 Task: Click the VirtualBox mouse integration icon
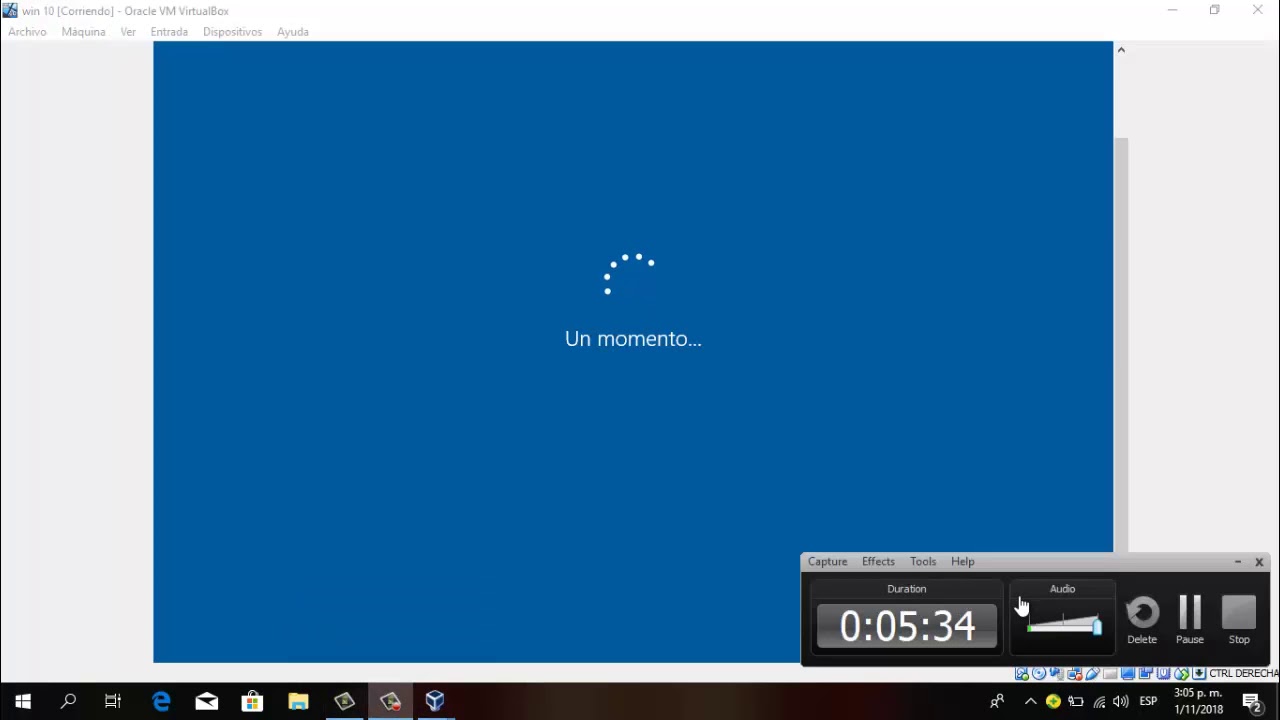tap(1181, 674)
